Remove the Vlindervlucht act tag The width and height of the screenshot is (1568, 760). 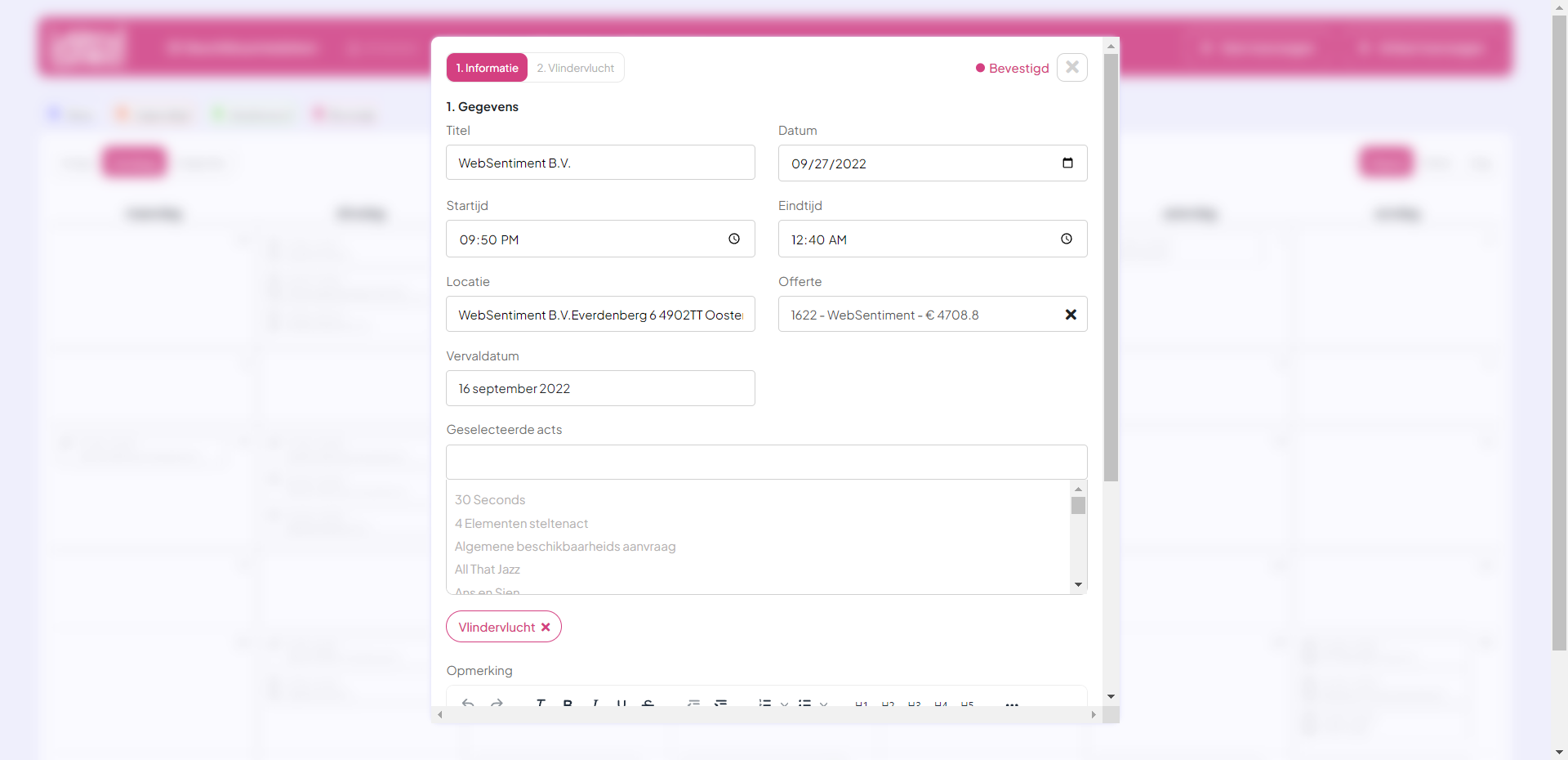[x=546, y=627]
